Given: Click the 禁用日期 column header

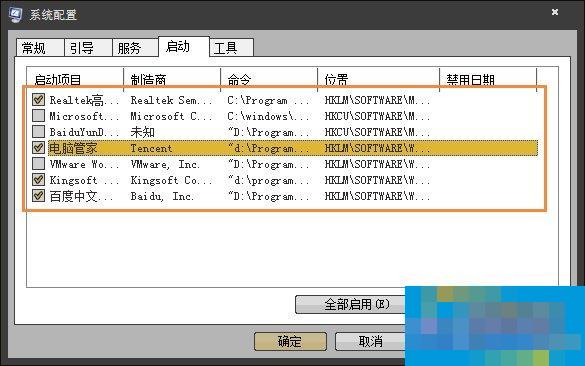Looking at the screenshot, I should pyautogui.click(x=488, y=79).
